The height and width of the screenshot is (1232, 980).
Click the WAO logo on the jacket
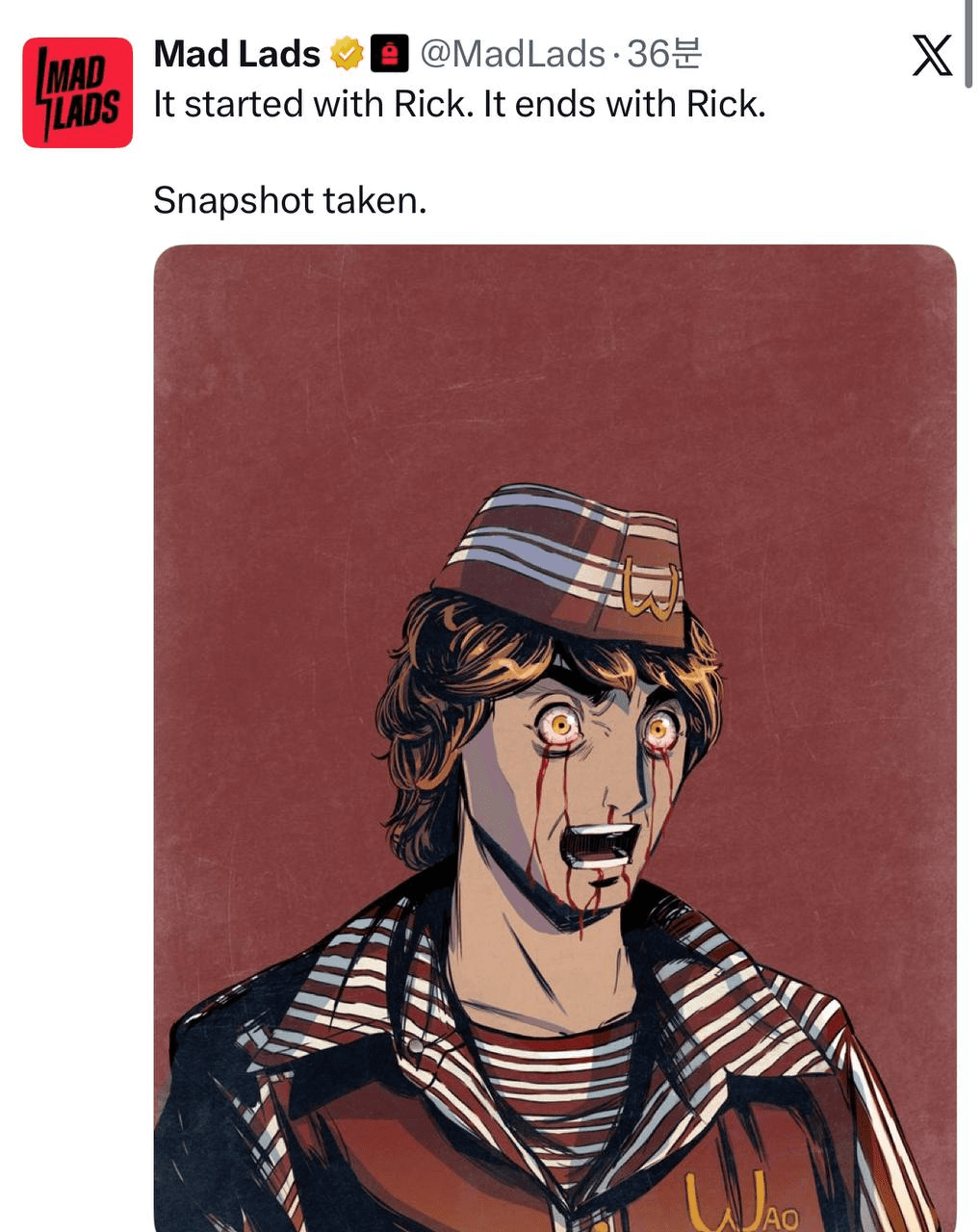pos(740,1202)
